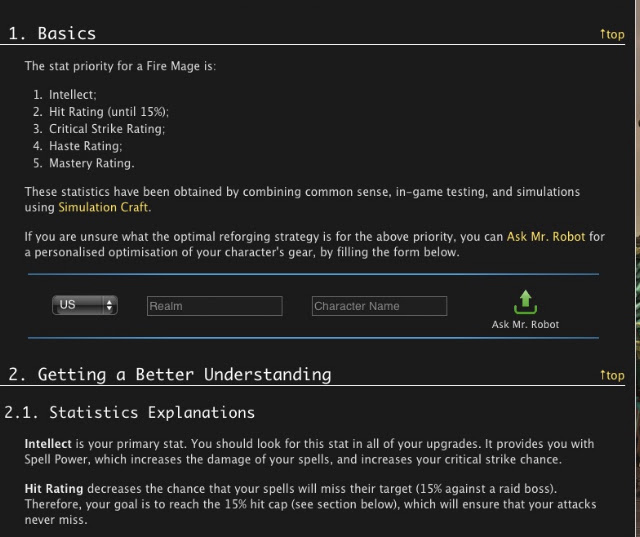Click the bold Hit Rating term in the explanations
The width and height of the screenshot is (640, 537).
(53, 489)
